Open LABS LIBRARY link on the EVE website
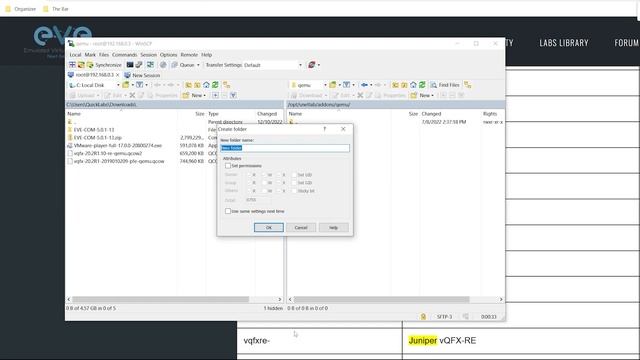This screenshot has width=640, height=360. (564, 43)
